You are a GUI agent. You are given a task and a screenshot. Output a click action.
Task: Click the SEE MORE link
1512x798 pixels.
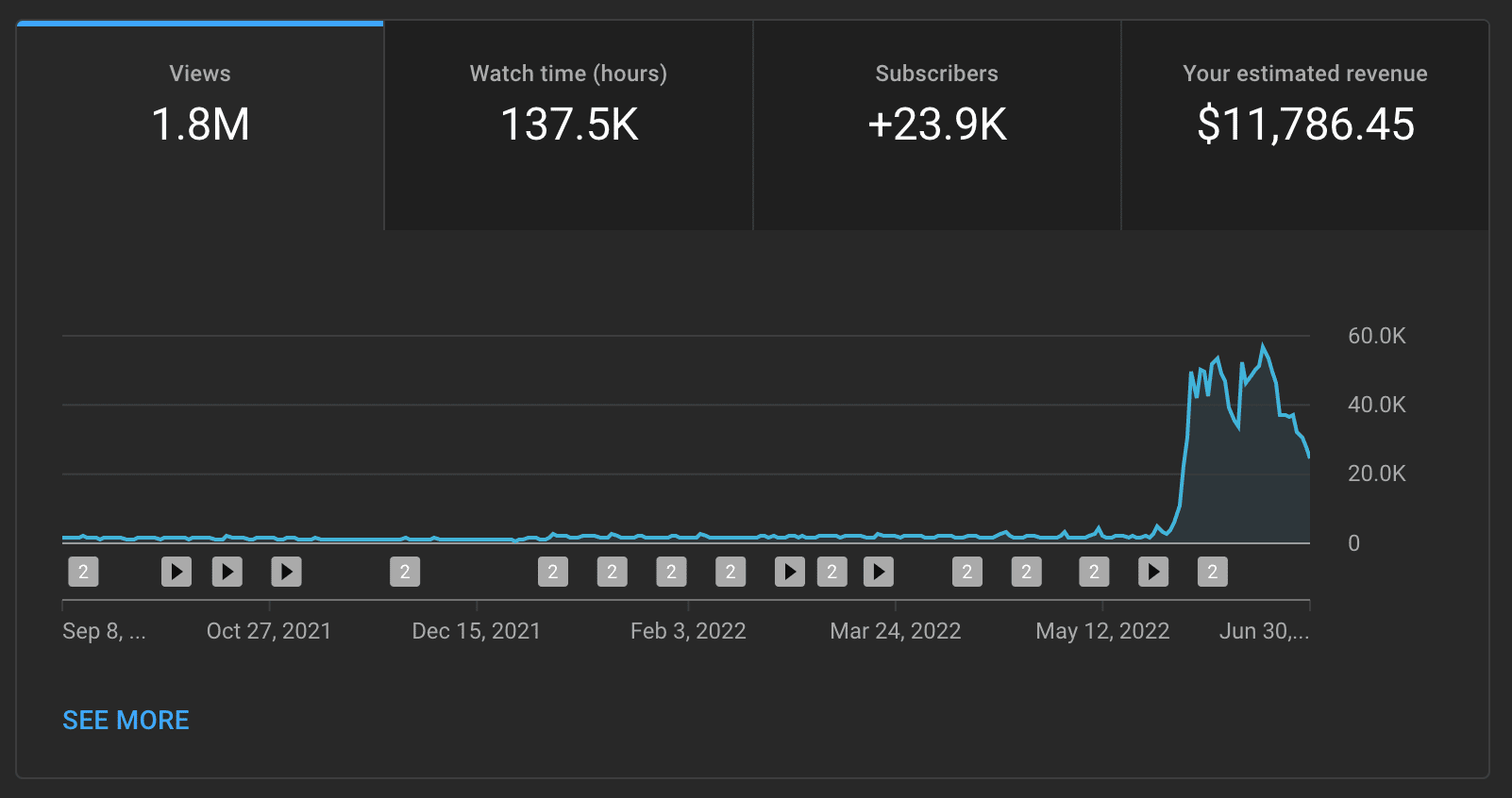(126, 720)
